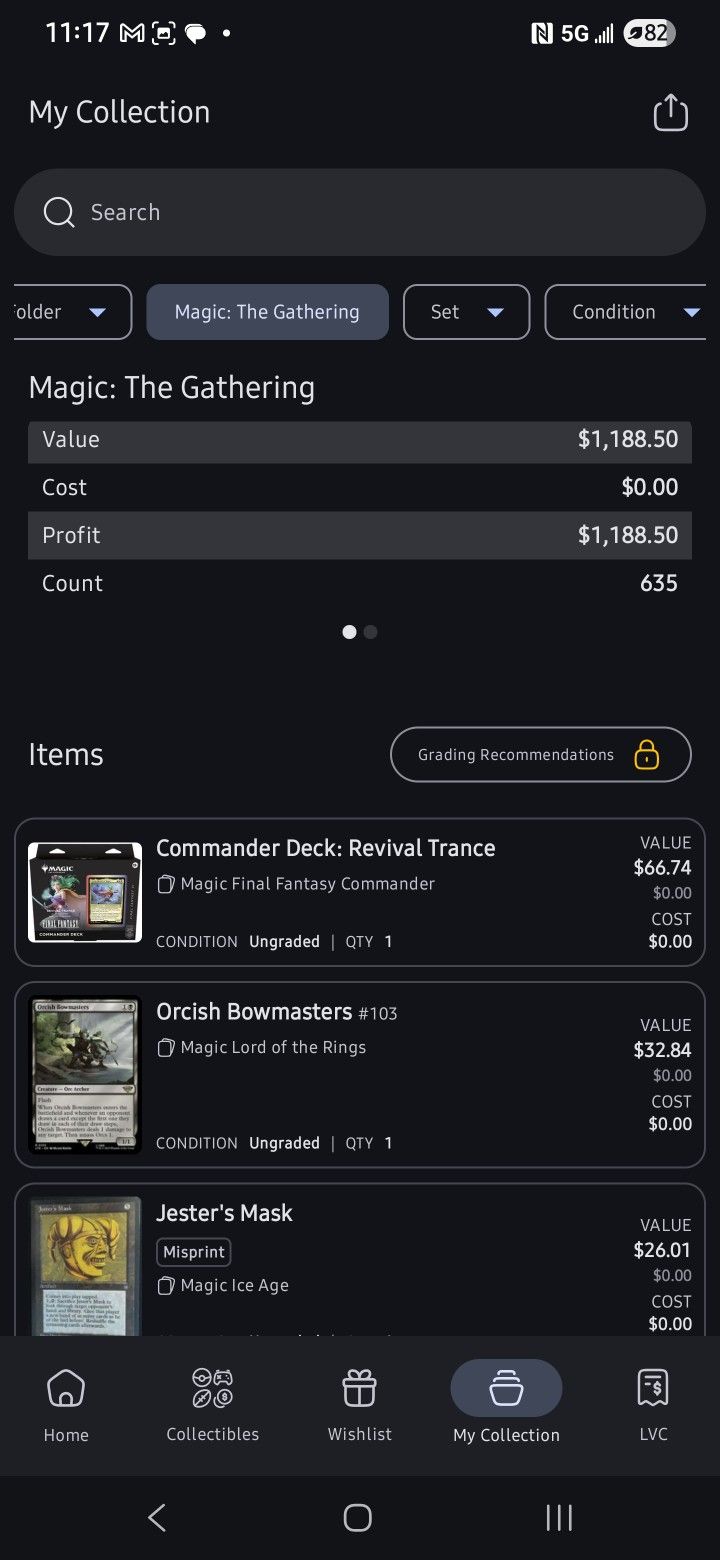Image resolution: width=720 pixels, height=1560 pixels.
Task: Open the Orcish Bowmasters item
Action: tap(360, 1075)
